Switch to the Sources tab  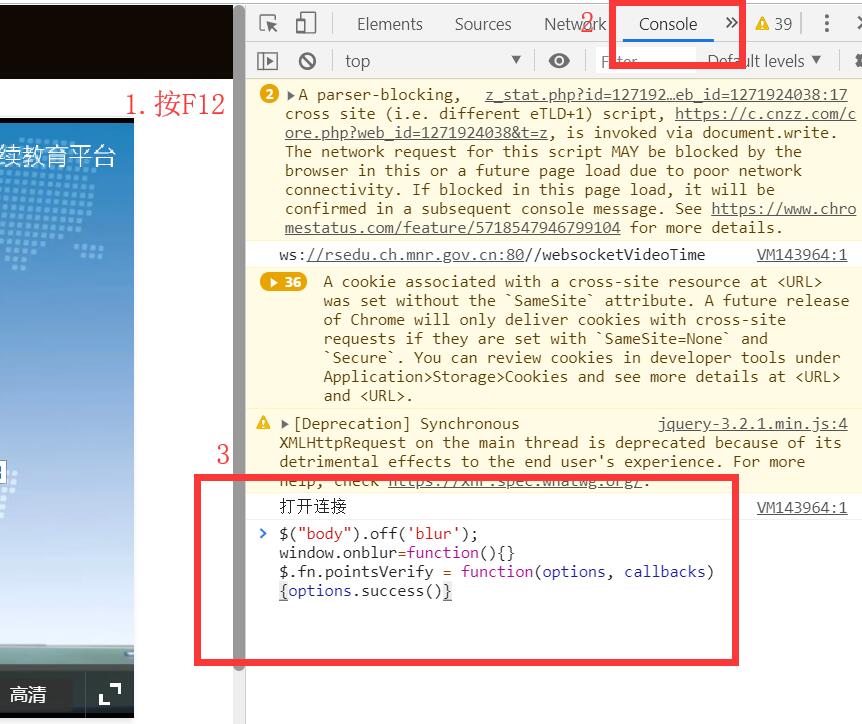(483, 24)
